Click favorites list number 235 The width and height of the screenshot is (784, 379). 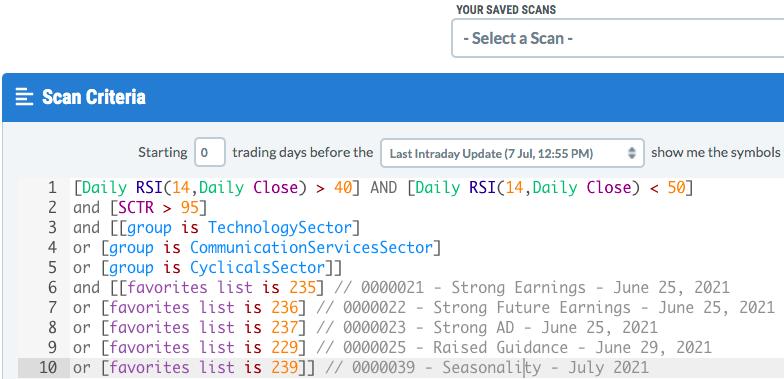(303, 288)
